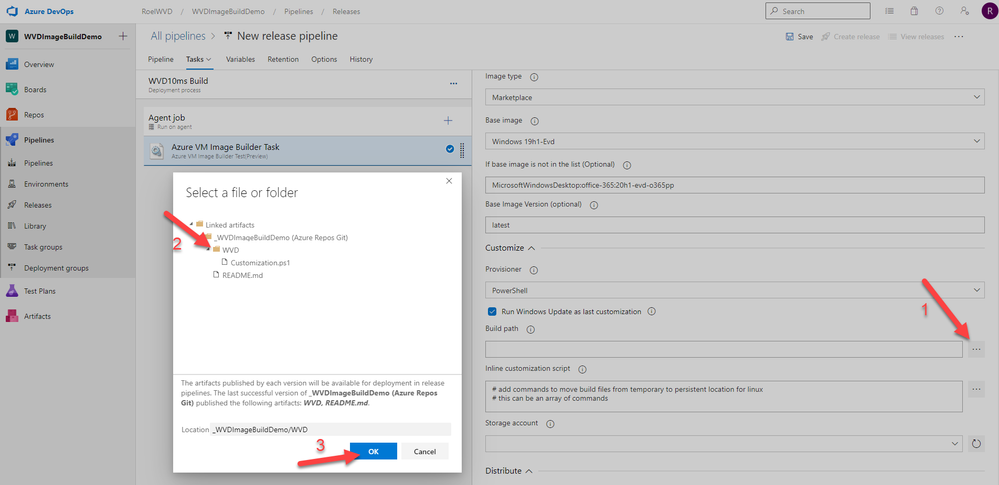This screenshot has height=485, width=999.
Task: Open the help question mark icon
Action: 939,11
